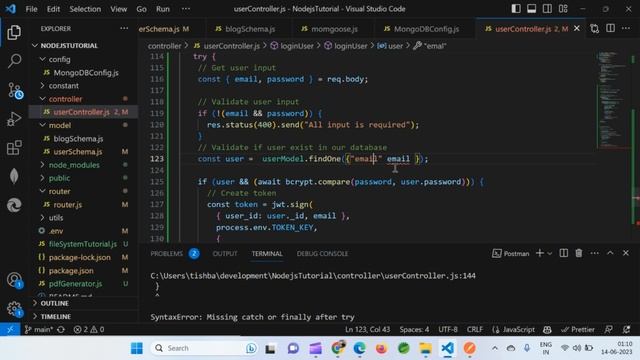Switch to the DEBUG CONSOLE tab

[322, 253]
